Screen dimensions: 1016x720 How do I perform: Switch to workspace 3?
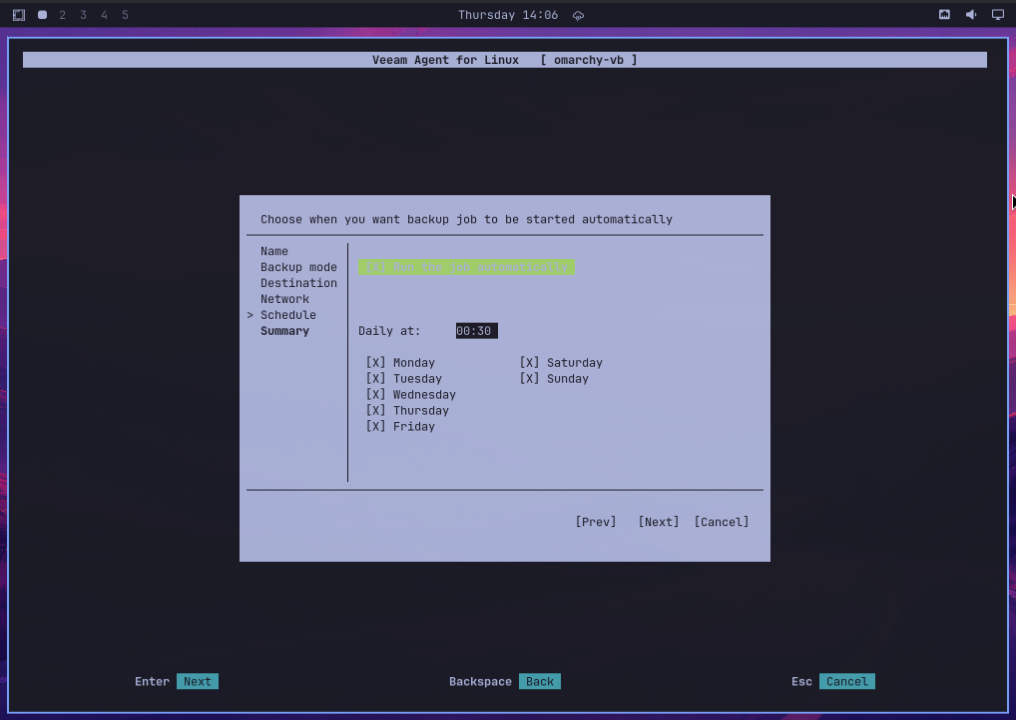click(x=84, y=15)
